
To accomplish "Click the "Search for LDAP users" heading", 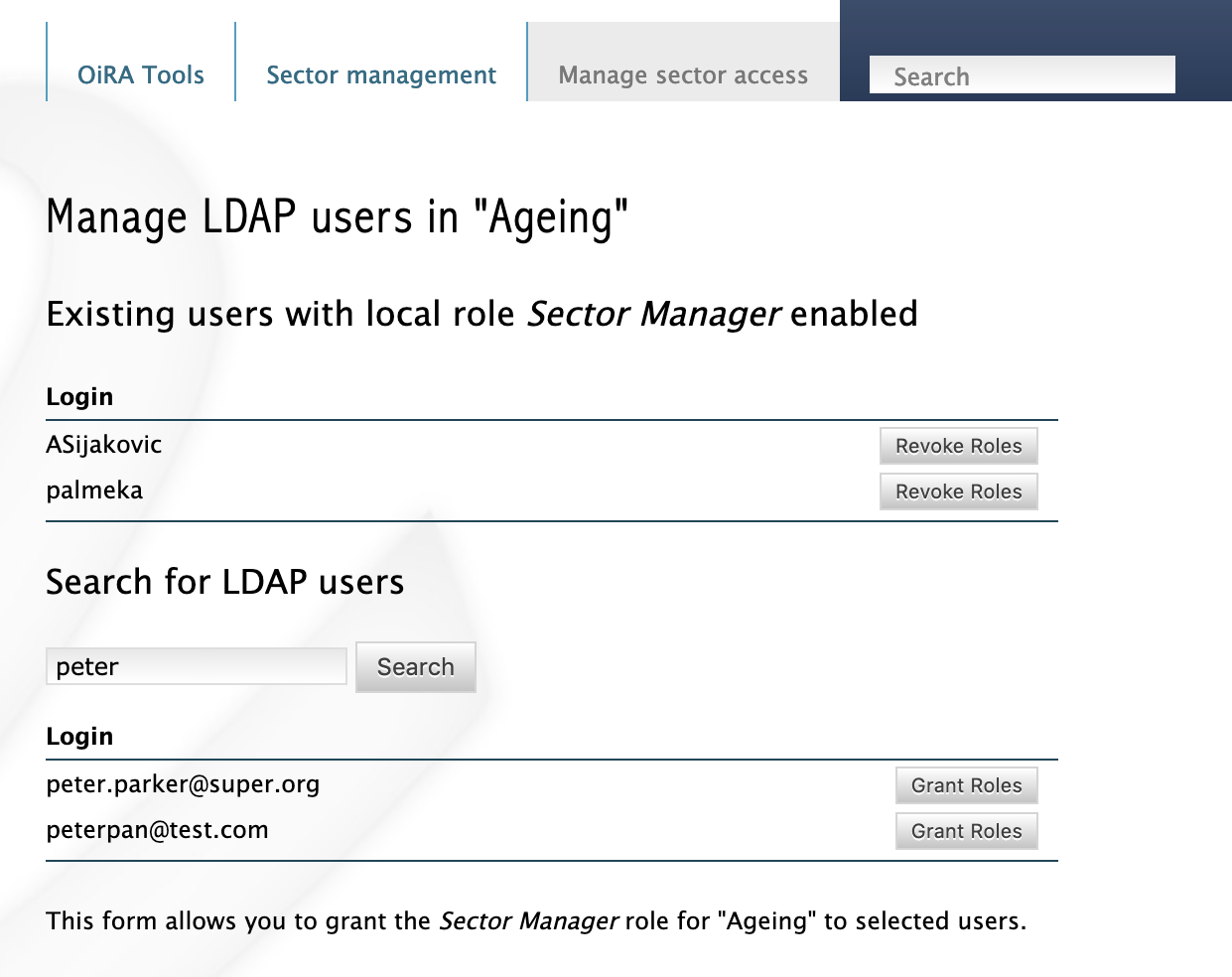I will [225, 582].
